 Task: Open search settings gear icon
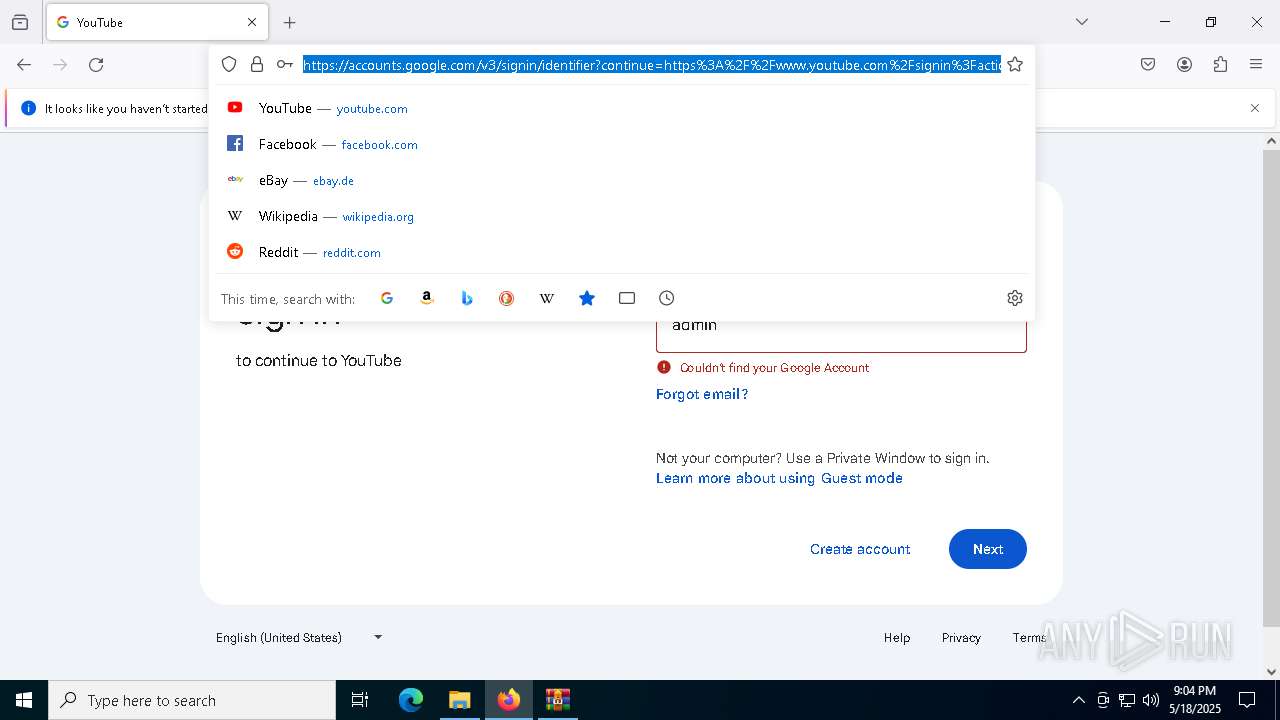tap(1015, 298)
